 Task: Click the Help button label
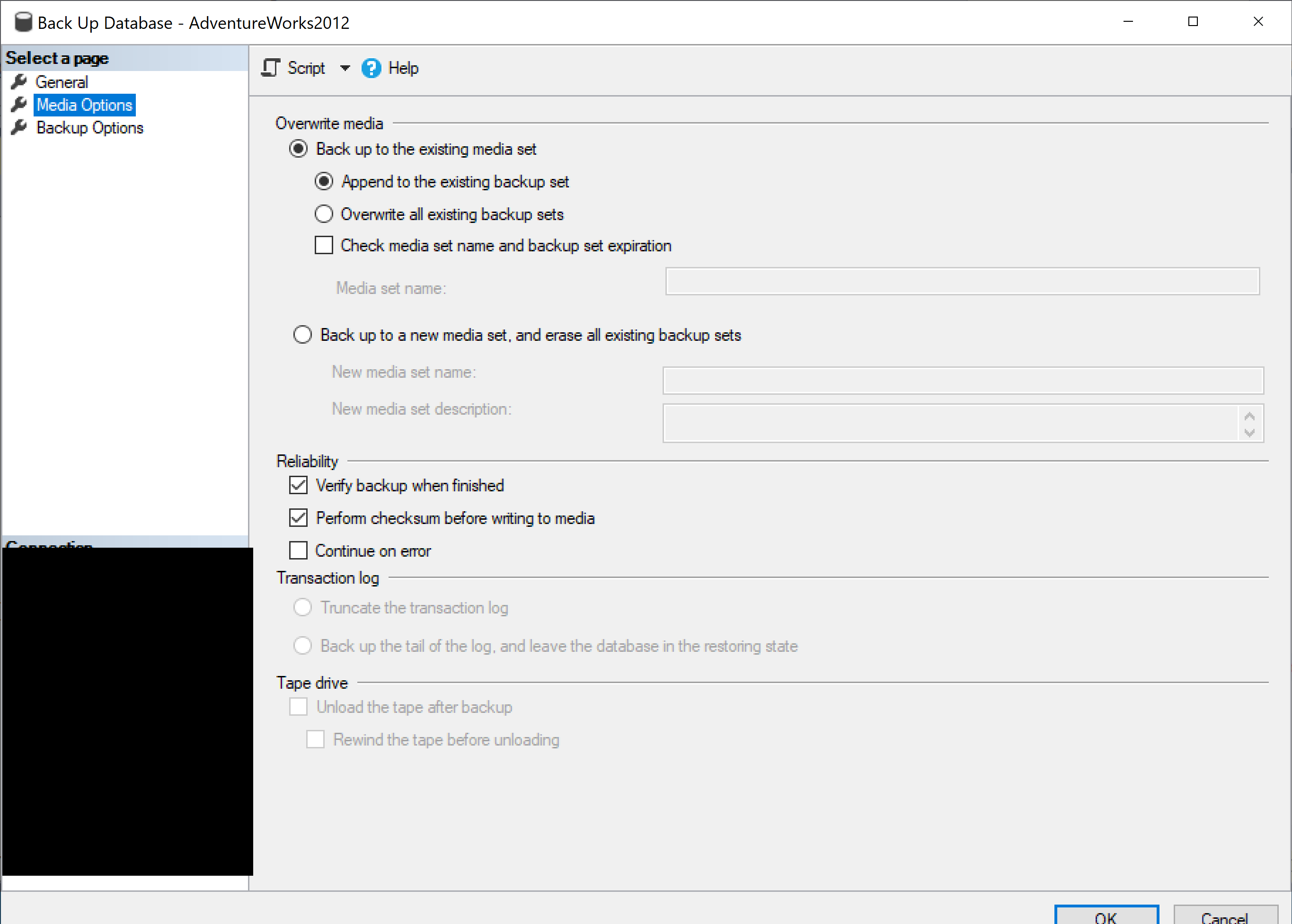coord(403,68)
